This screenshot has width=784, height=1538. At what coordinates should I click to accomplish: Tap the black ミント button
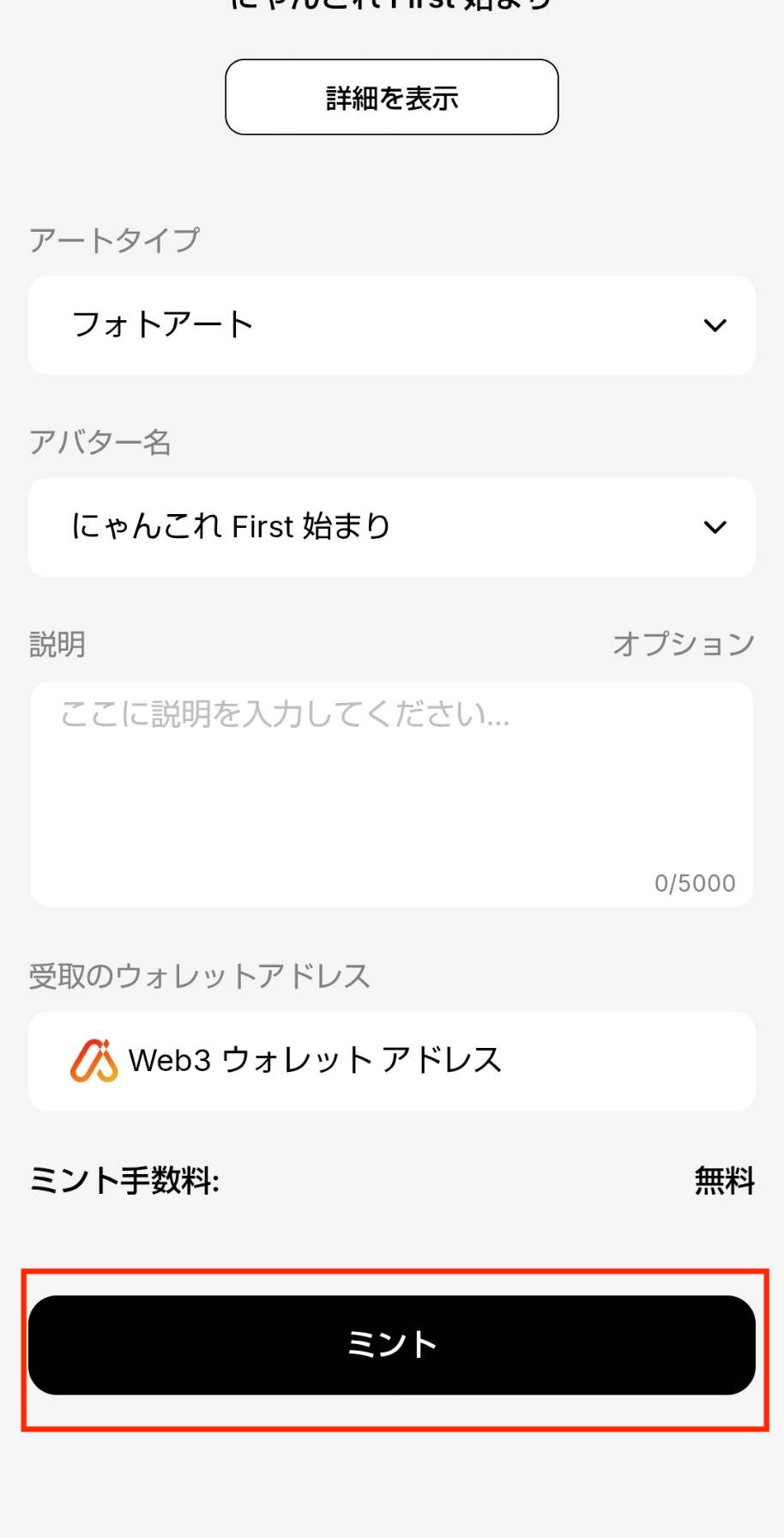tap(392, 1345)
